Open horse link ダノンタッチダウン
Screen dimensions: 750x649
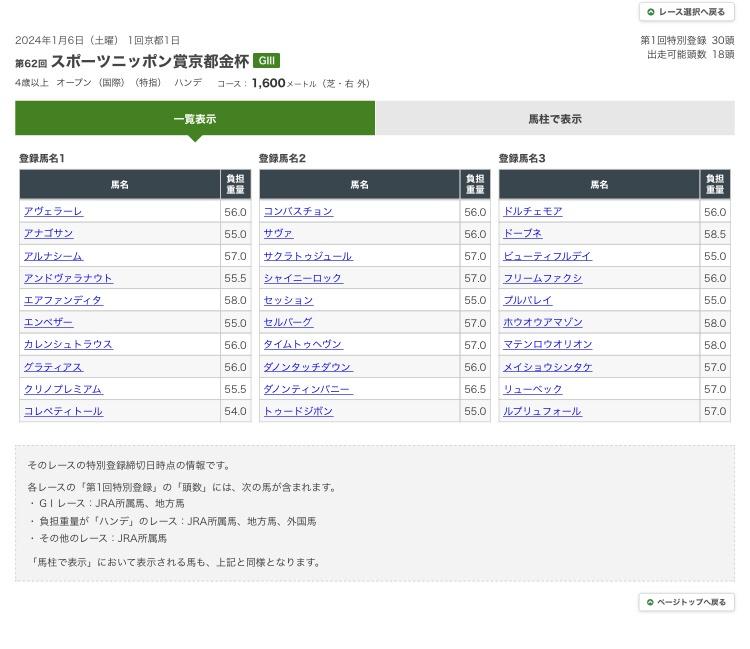coord(309,367)
